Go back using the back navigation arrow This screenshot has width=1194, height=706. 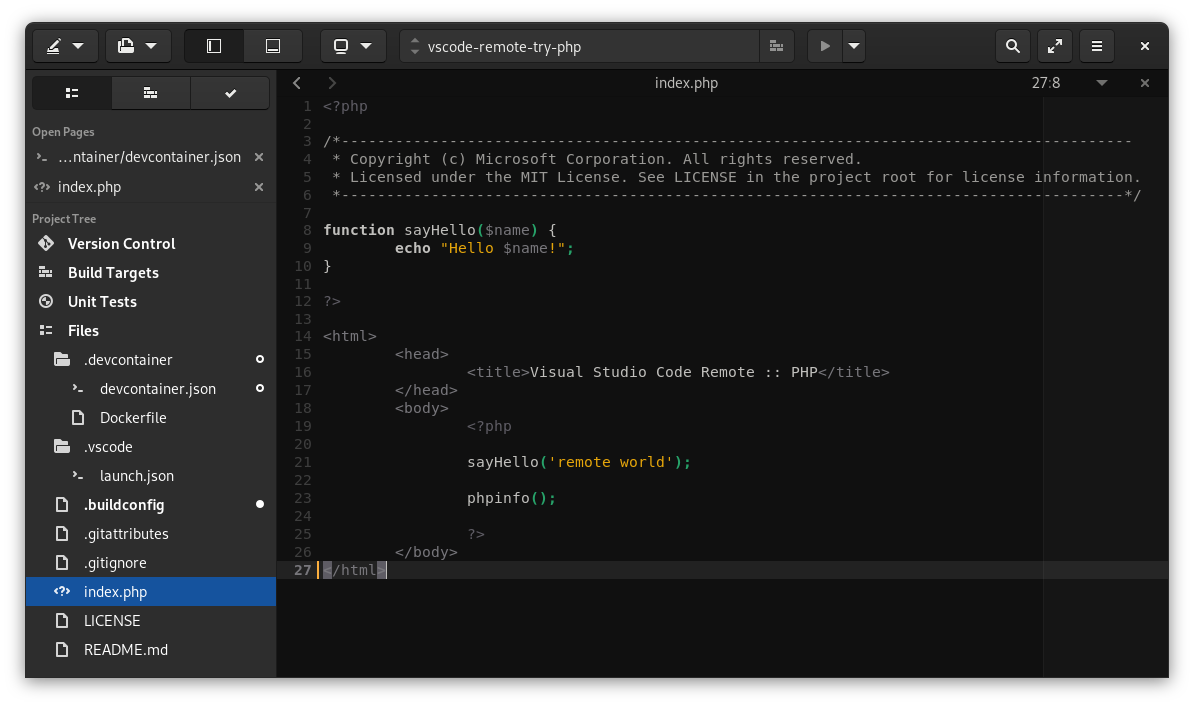296,83
